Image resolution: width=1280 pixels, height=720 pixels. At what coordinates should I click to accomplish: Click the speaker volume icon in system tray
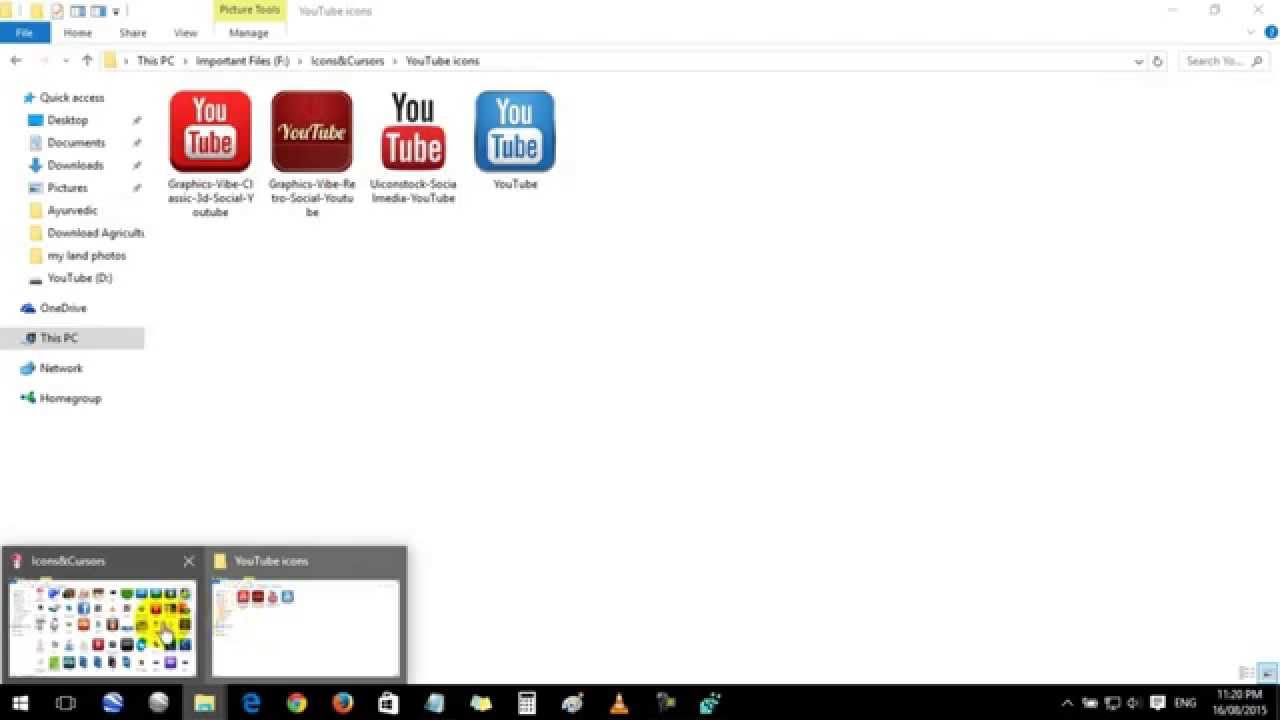(1132, 703)
